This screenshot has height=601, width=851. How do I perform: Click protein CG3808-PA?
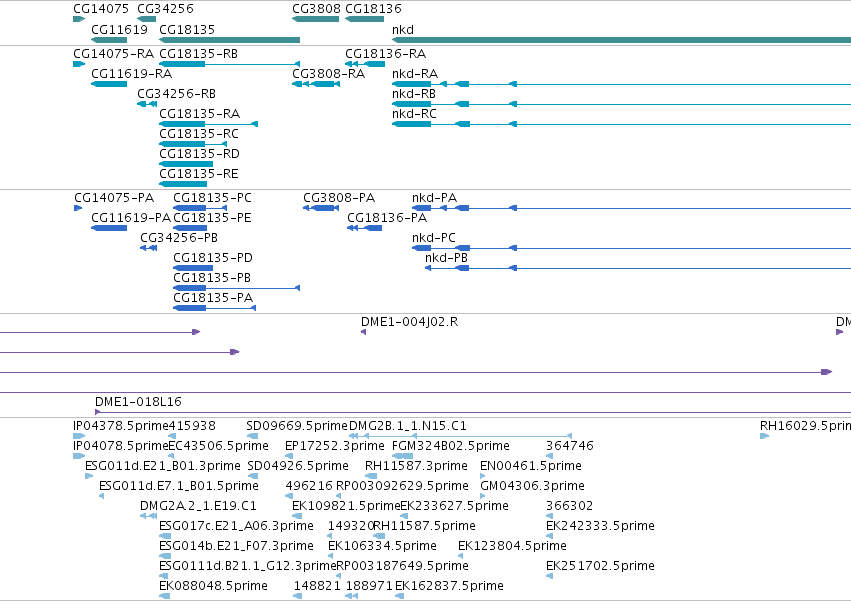(339, 198)
